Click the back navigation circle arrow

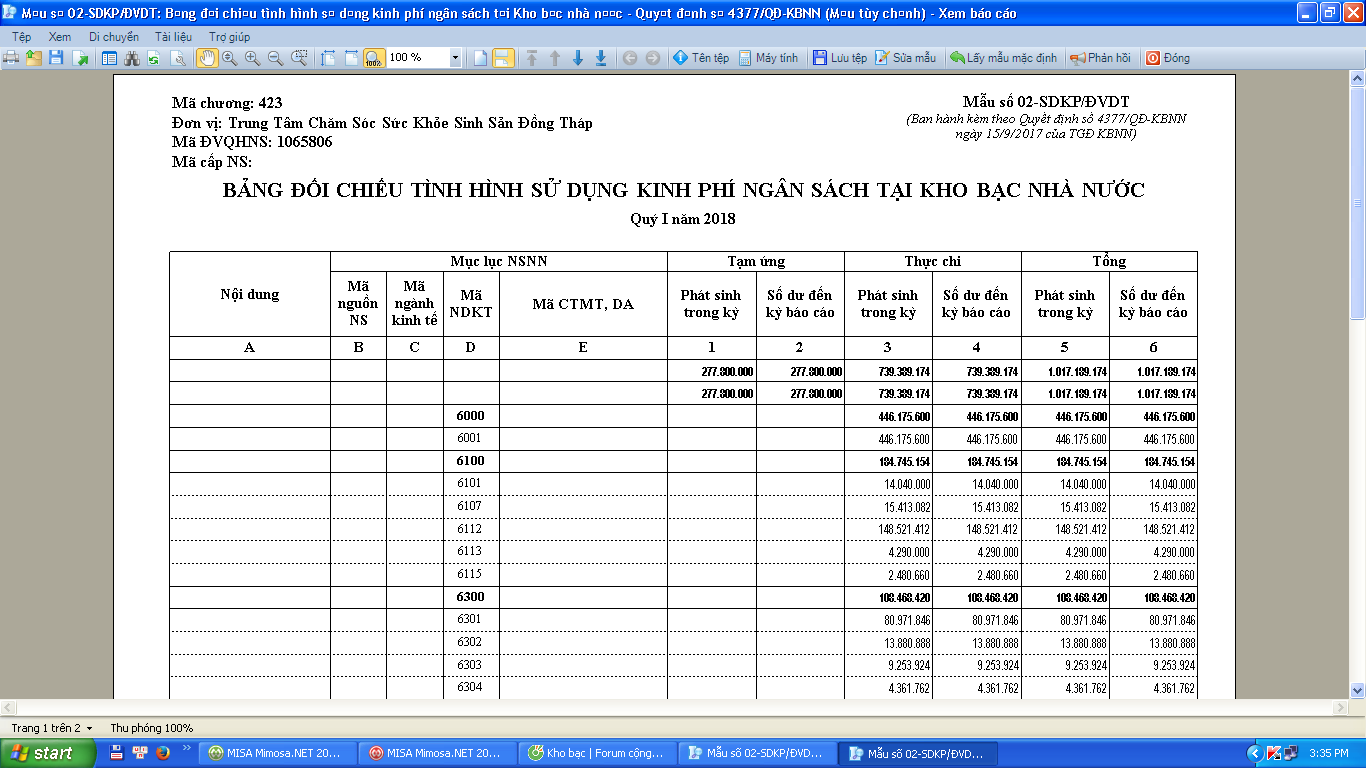click(630, 58)
